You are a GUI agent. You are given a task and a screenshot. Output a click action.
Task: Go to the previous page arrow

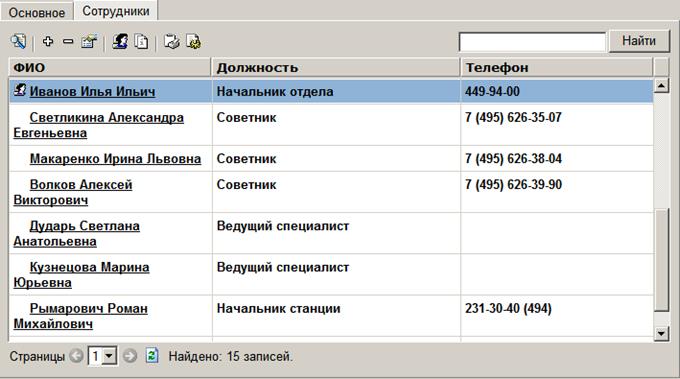click(x=77, y=356)
